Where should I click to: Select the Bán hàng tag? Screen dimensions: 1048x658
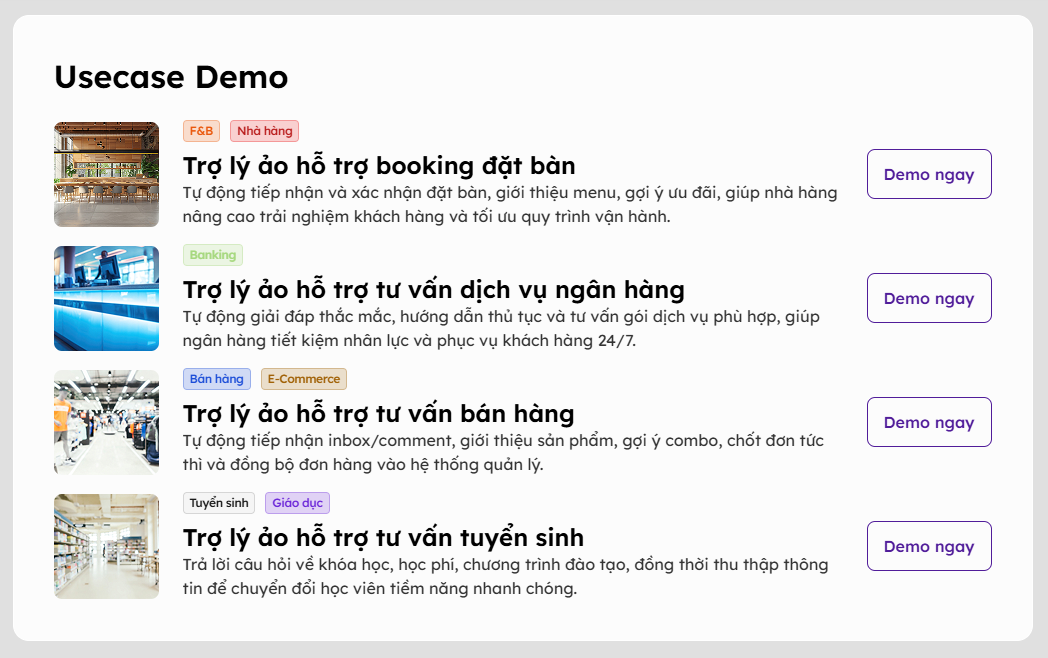[217, 379]
